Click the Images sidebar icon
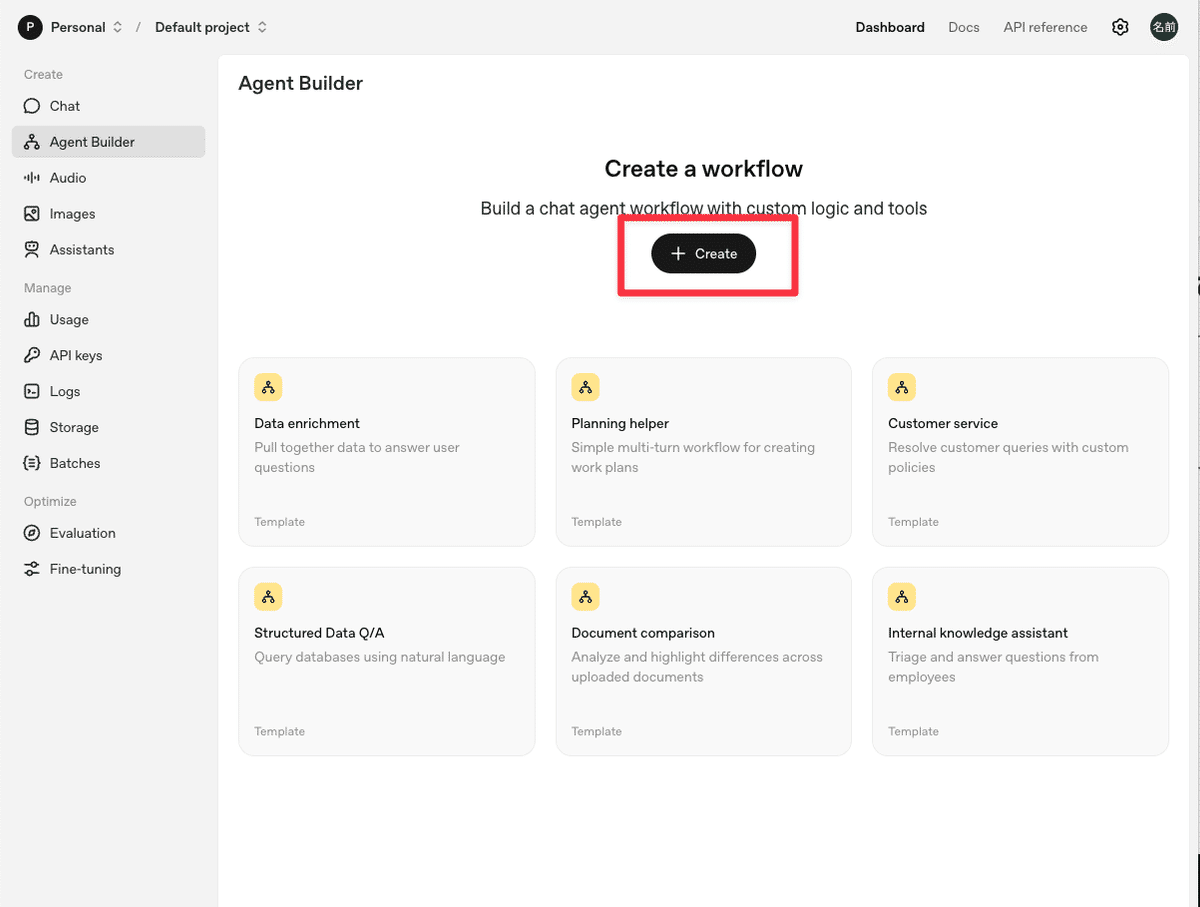The width and height of the screenshot is (1200, 907). tap(32, 214)
